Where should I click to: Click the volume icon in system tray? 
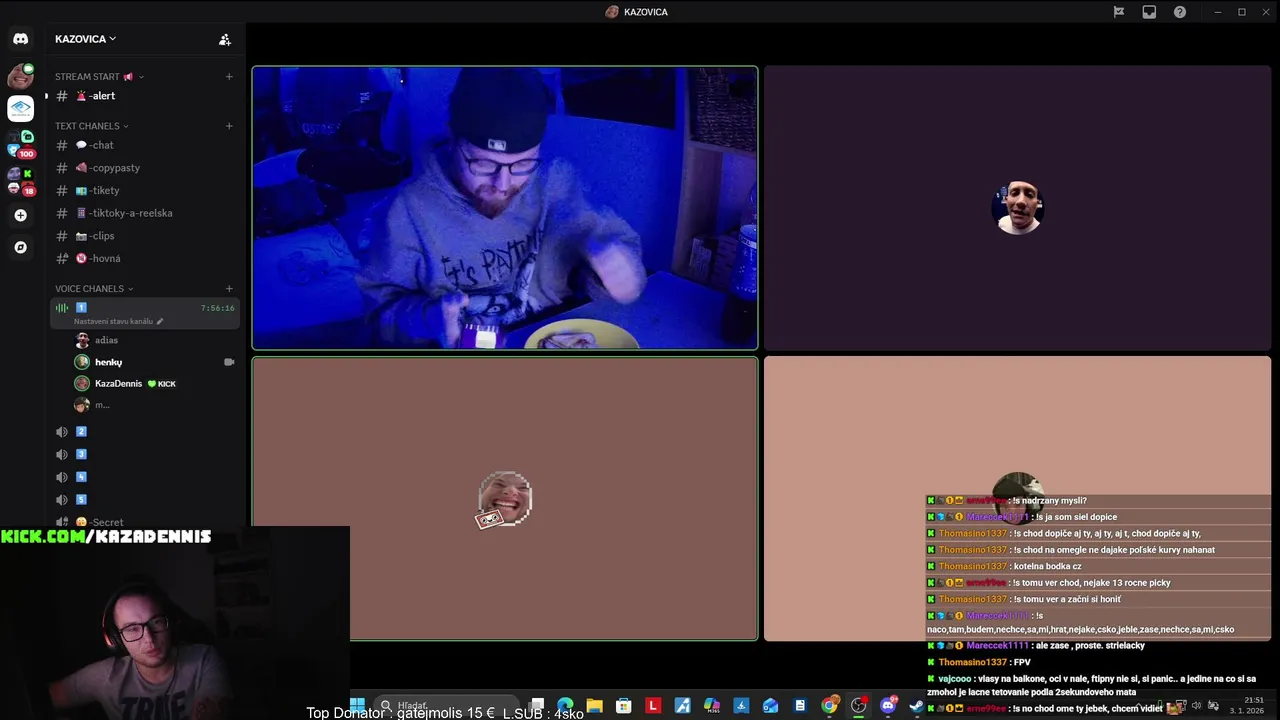(1197, 706)
